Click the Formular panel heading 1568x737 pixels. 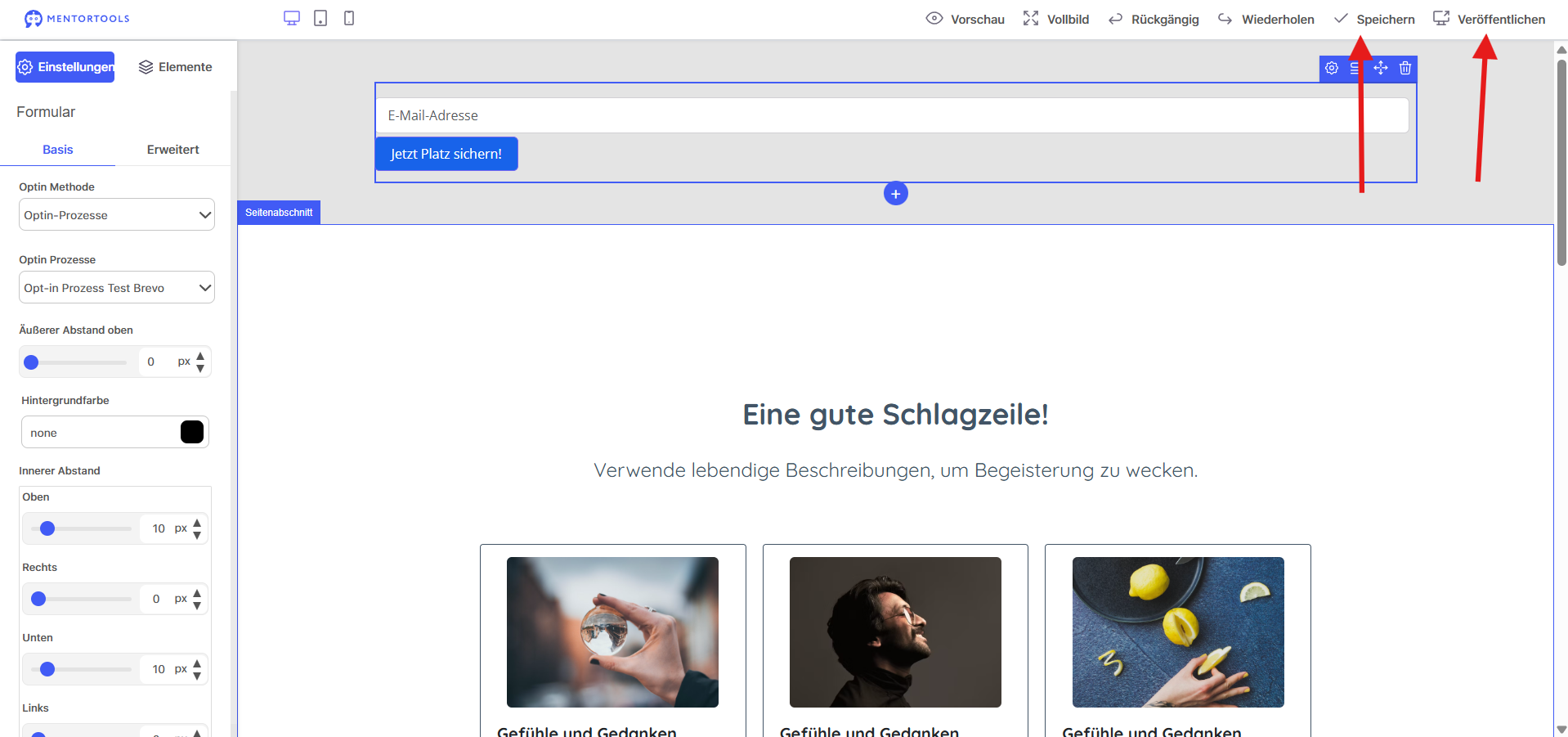tap(46, 112)
